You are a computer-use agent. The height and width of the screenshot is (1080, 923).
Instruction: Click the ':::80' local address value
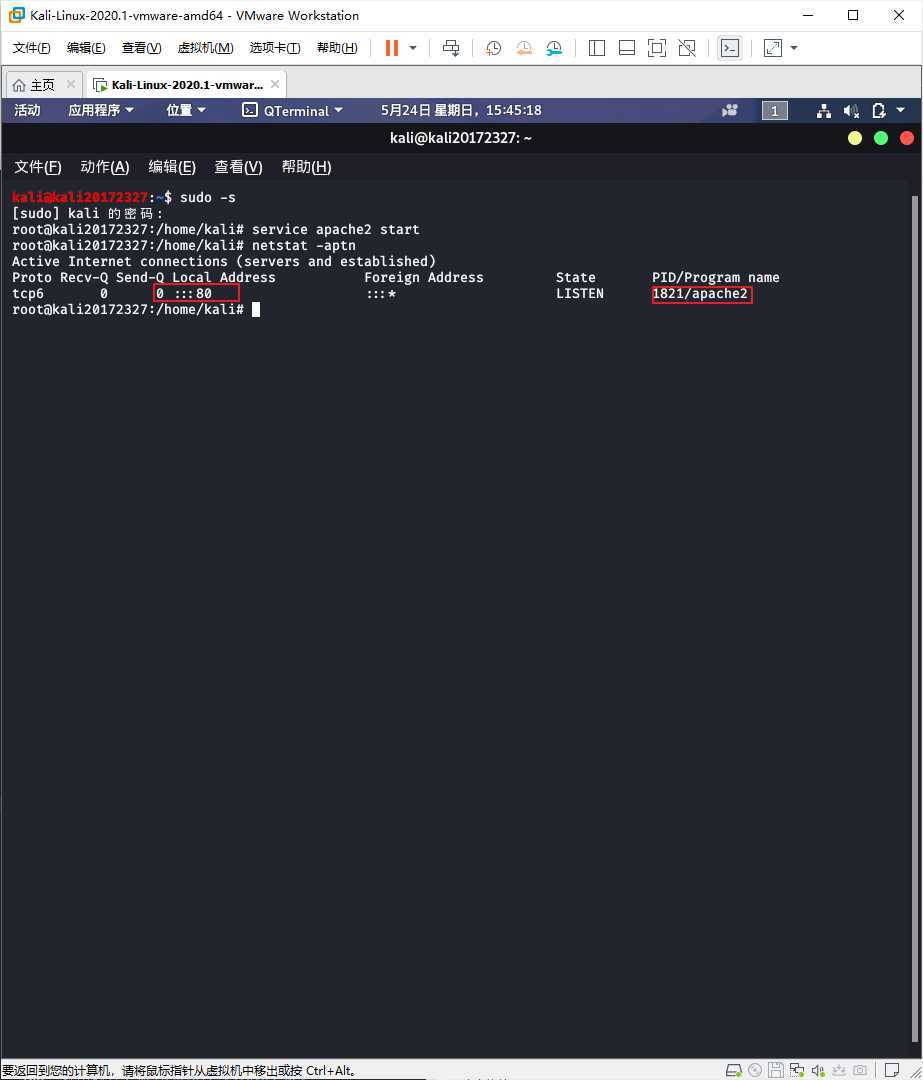point(193,293)
